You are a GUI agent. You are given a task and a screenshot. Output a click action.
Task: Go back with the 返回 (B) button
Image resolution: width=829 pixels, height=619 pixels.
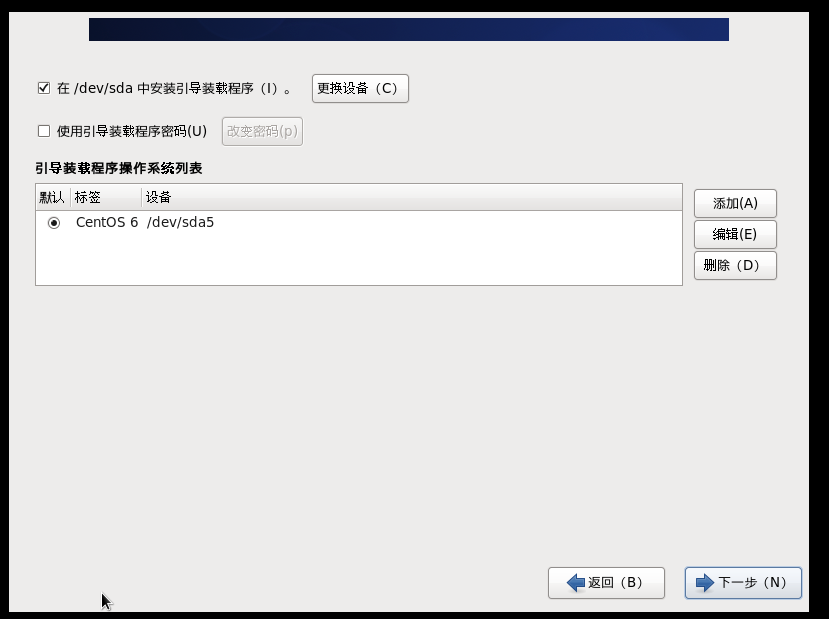(606, 583)
